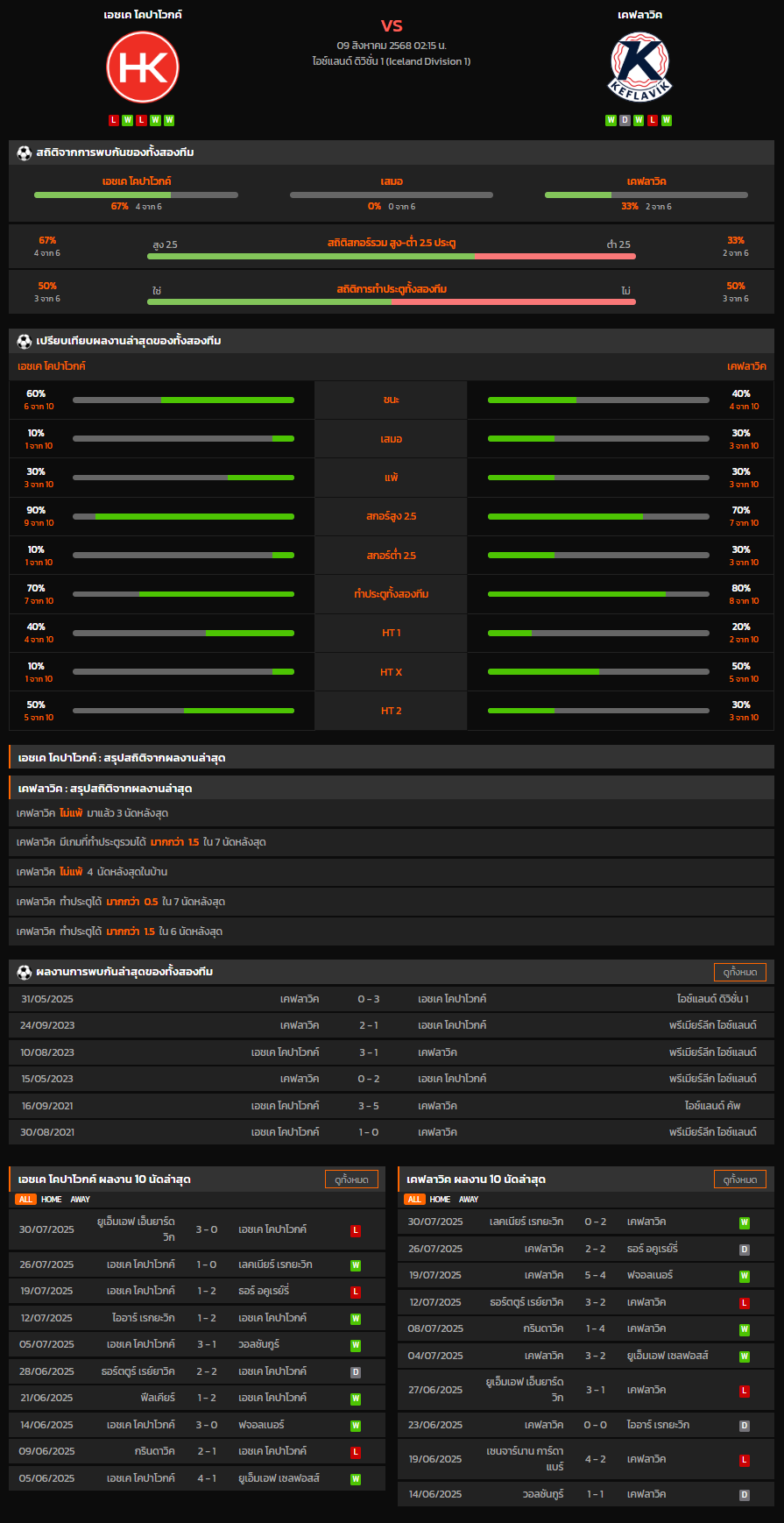Click 16/09/2021 ไอซ์แลนด์ คัพ match row
The width and height of the screenshot is (784, 1523).
click(392, 1106)
